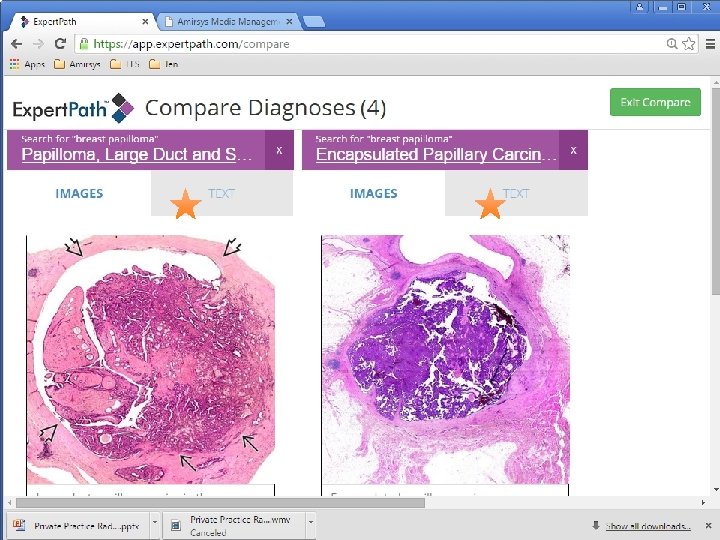This screenshot has width=720, height=540.
Task: Open the ITS bookmark folder
Action: tap(124, 64)
